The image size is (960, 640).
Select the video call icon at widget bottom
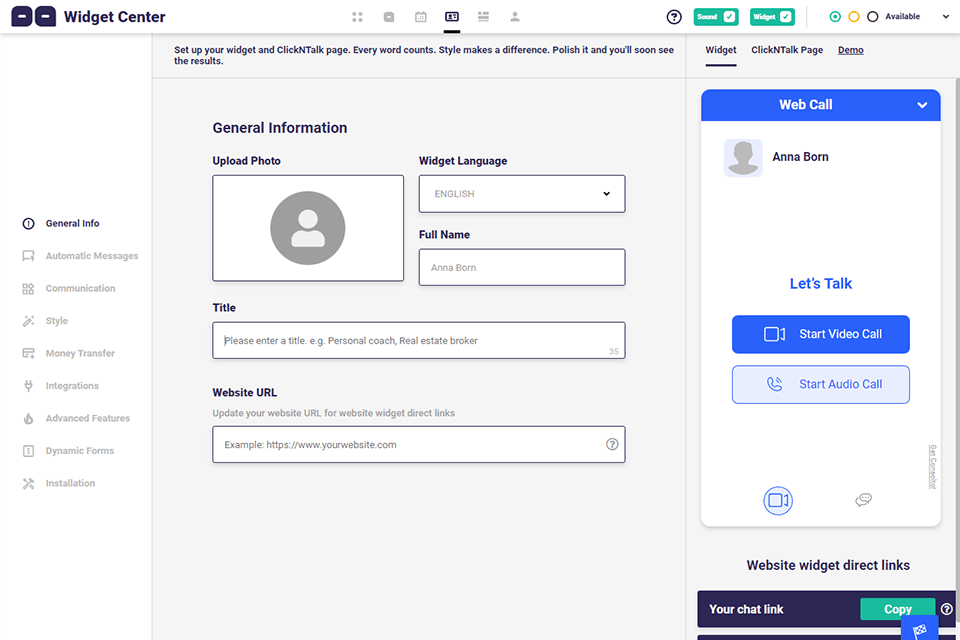pos(778,501)
